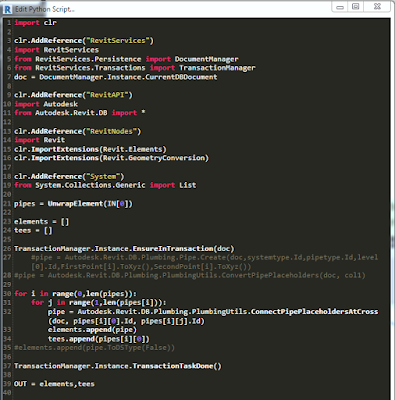Viewport: 395px width, 400px height.
Task: Click 'for j in range(1,len(pipes[i])):' line
Action: click(x=99, y=302)
